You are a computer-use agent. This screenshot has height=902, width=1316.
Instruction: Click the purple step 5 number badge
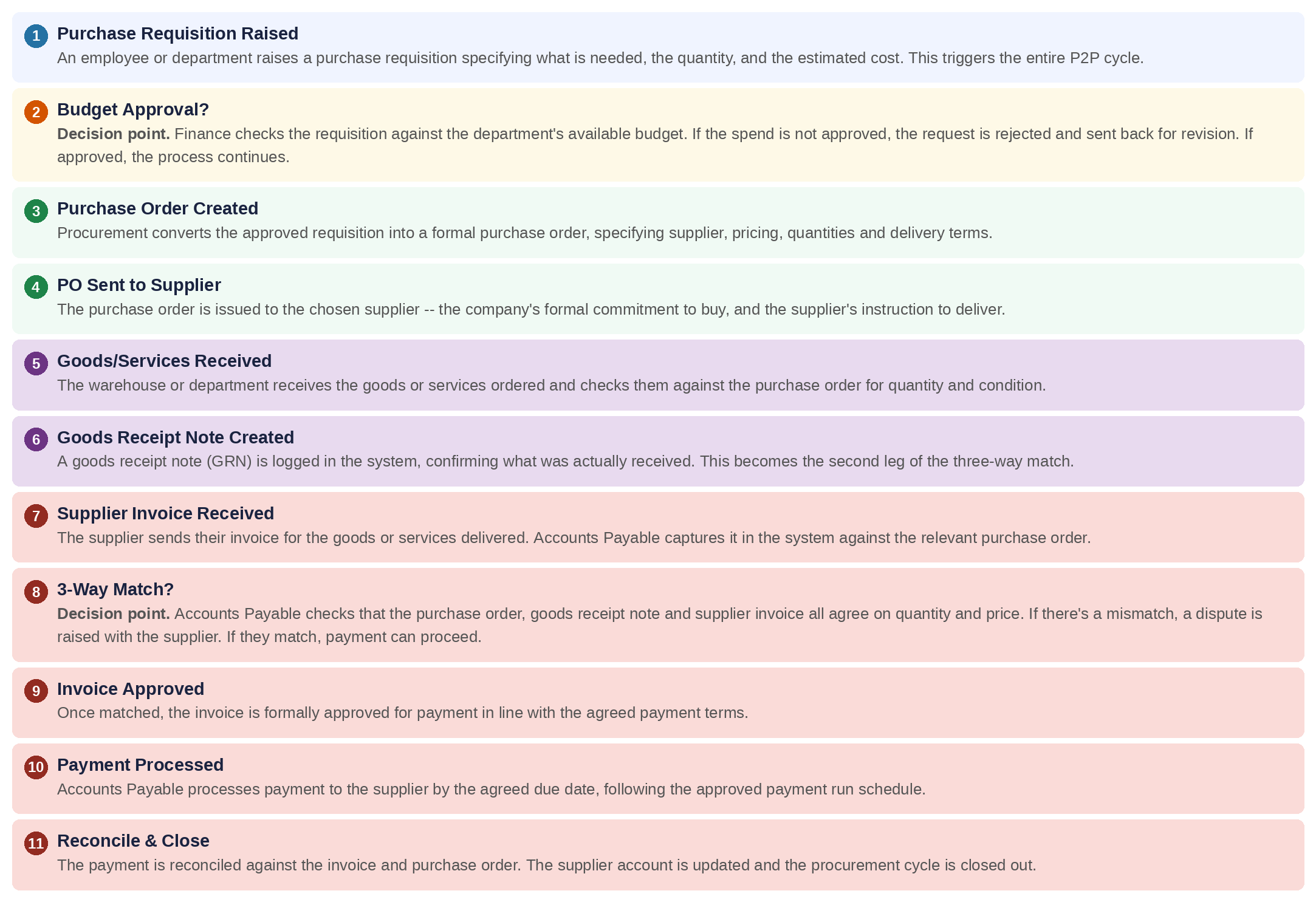pos(36,363)
